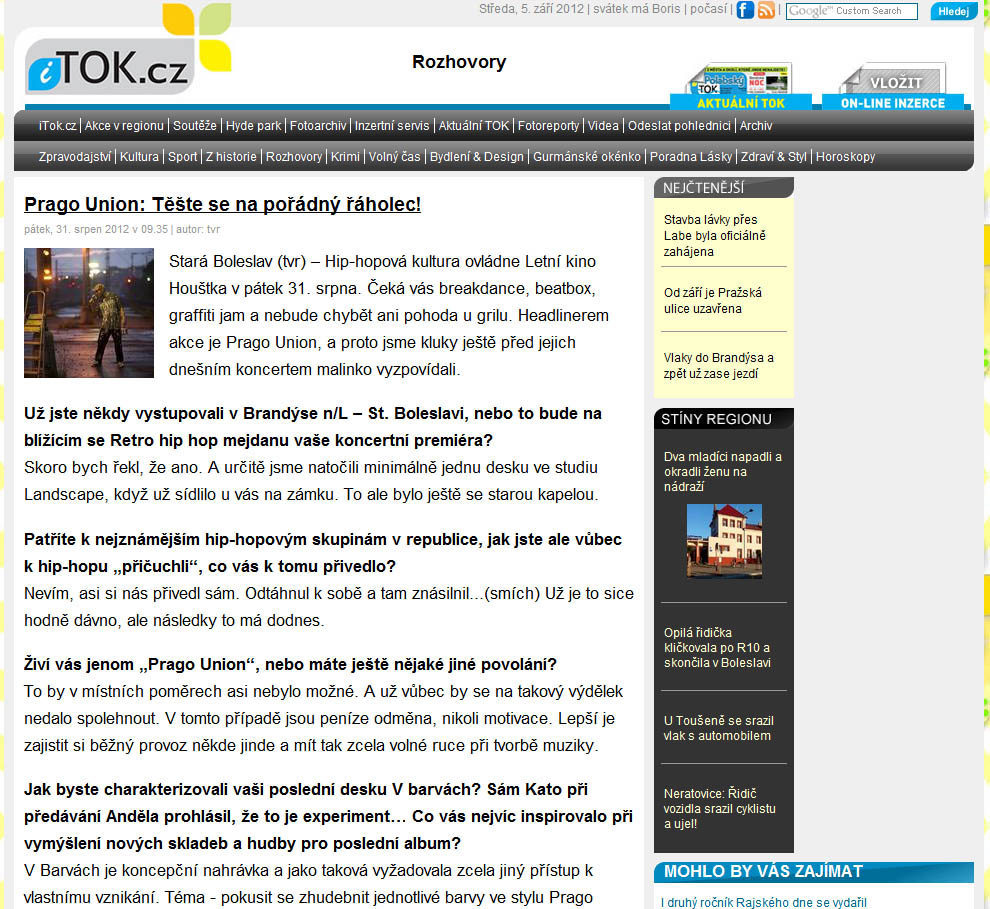Open the počasí link in header

(709, 9)
